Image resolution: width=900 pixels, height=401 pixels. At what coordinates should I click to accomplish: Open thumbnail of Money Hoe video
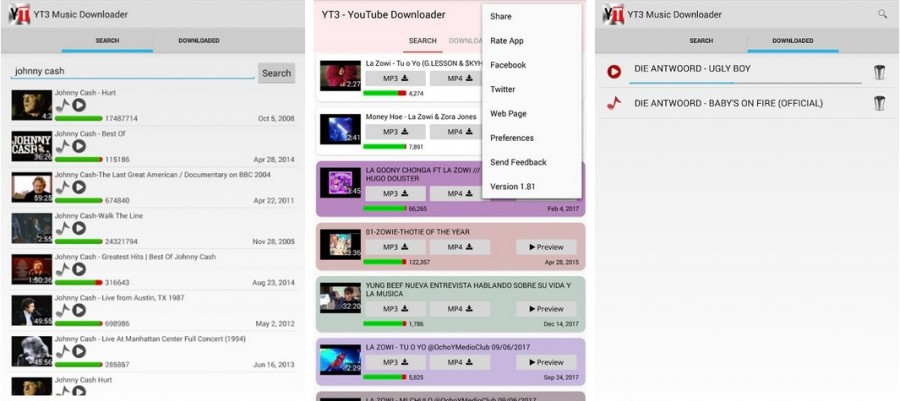340,129
